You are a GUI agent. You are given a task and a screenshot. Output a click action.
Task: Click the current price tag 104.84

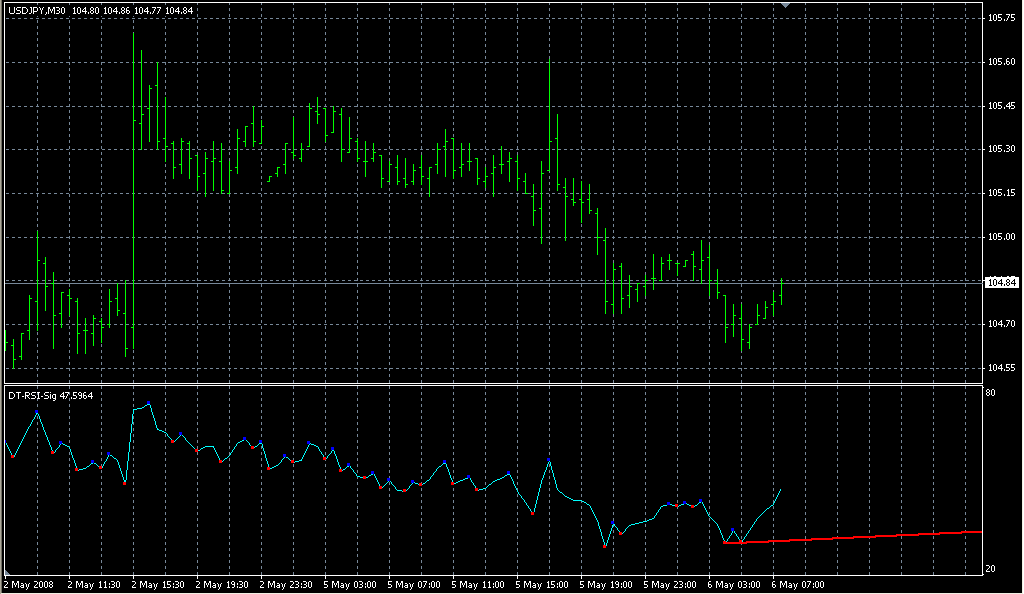point(1001,283)
